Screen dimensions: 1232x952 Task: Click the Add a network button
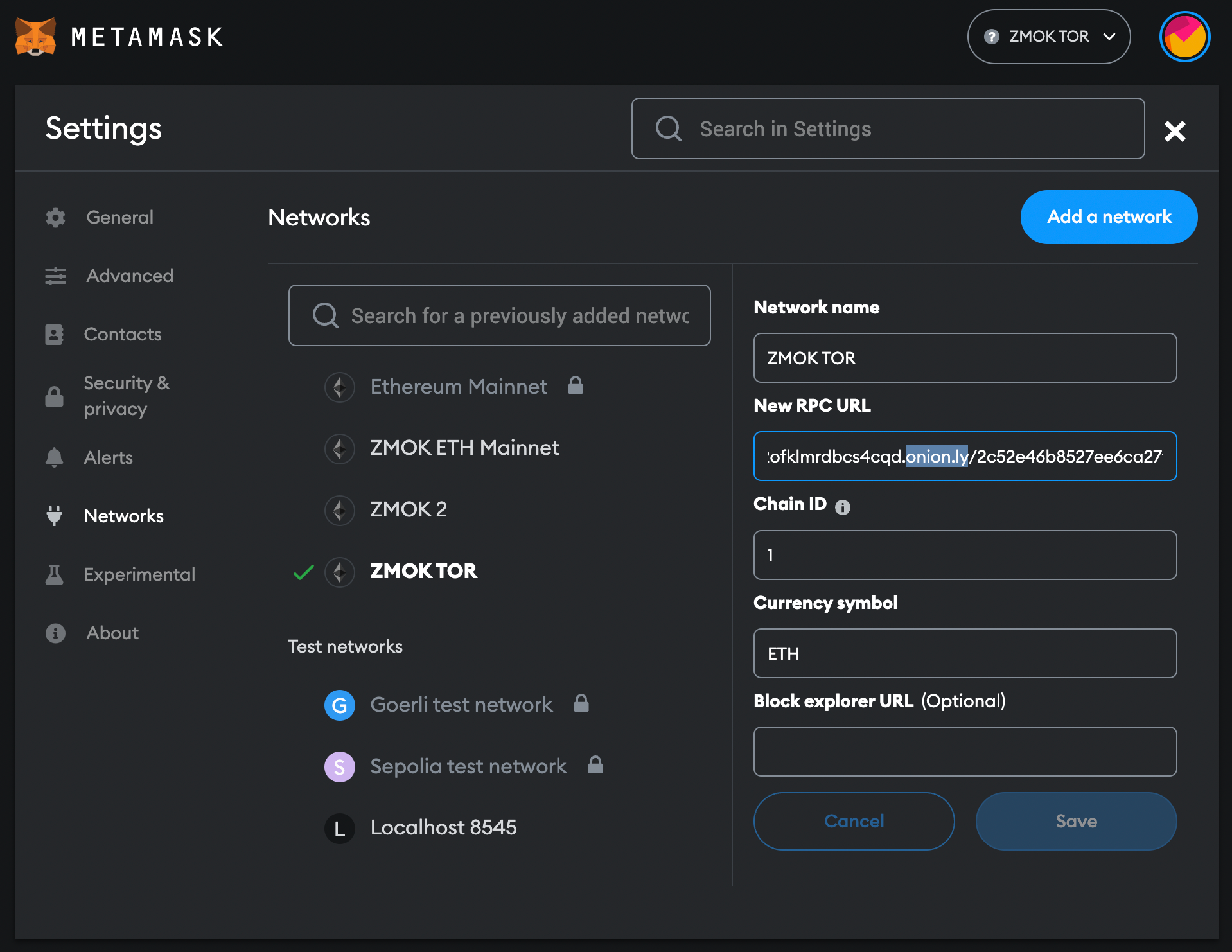pos(1109,216)
